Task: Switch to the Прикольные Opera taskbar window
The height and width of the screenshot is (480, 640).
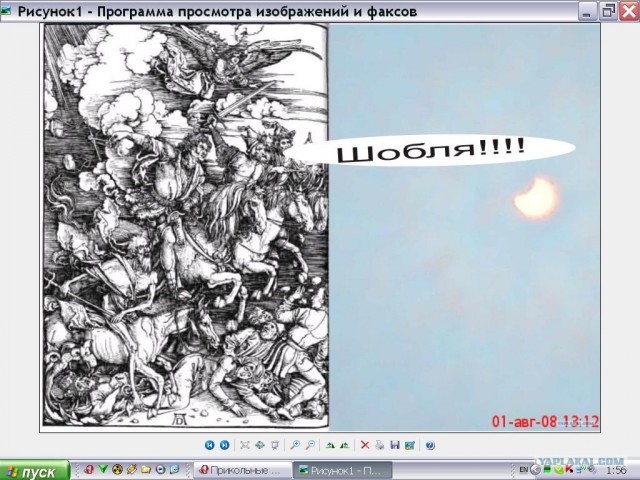Action: pos(243,470)
